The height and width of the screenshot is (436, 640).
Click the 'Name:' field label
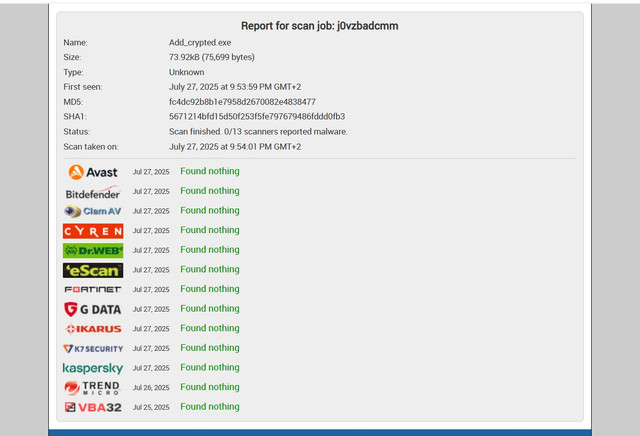click(x=76, y=42)
